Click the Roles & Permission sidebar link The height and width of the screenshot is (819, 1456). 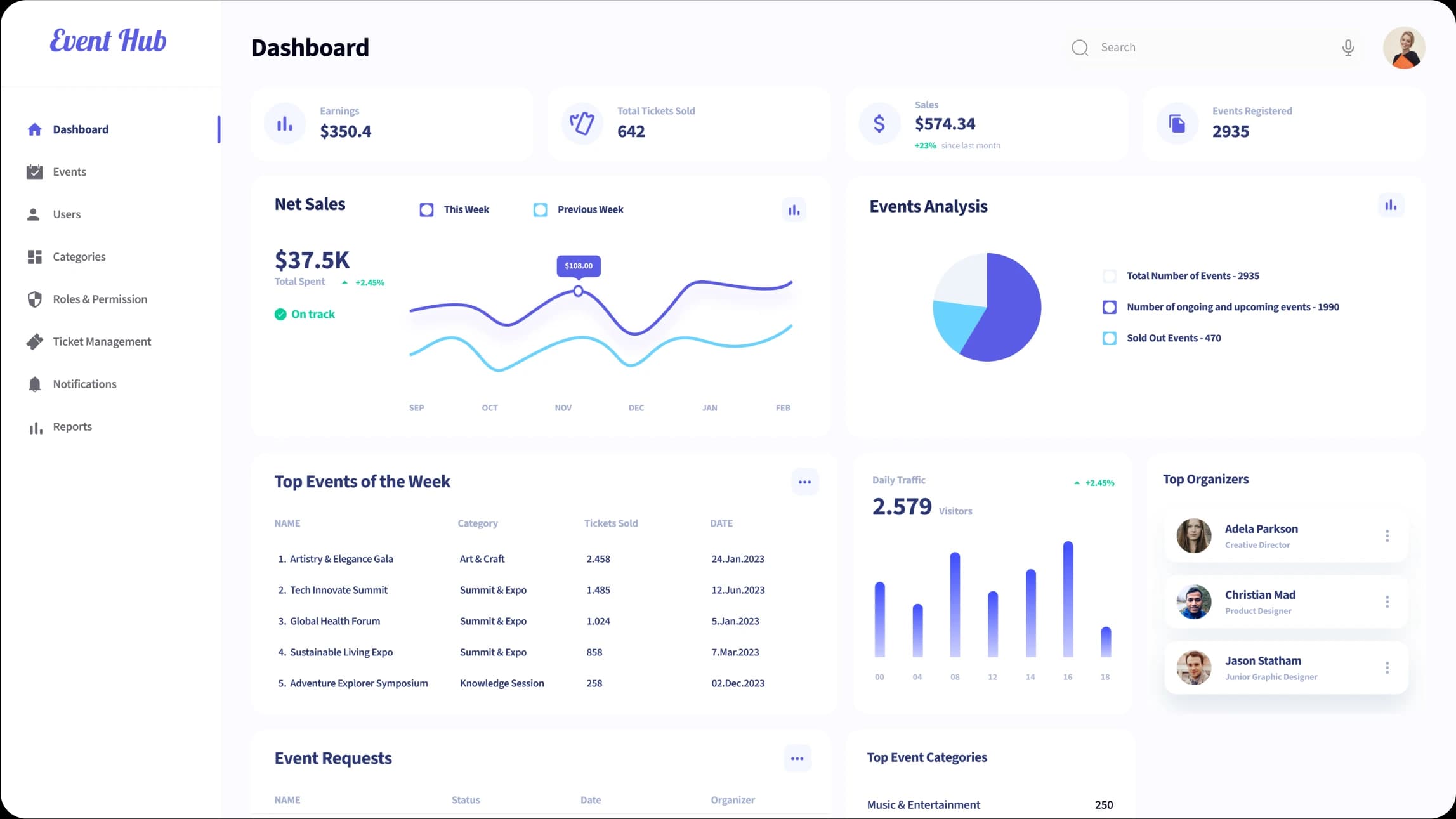(100, 298)
